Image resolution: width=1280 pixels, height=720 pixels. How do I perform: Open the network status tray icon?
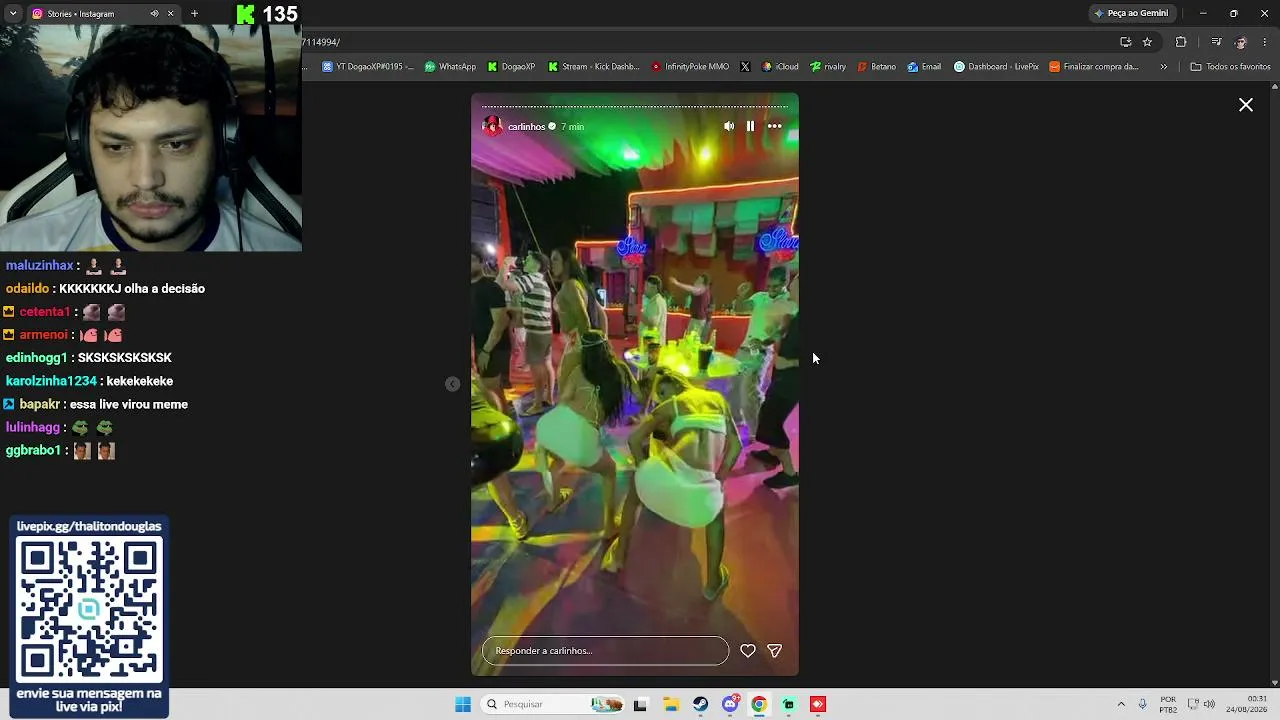pyautogui.click(x=1192, y=704)
